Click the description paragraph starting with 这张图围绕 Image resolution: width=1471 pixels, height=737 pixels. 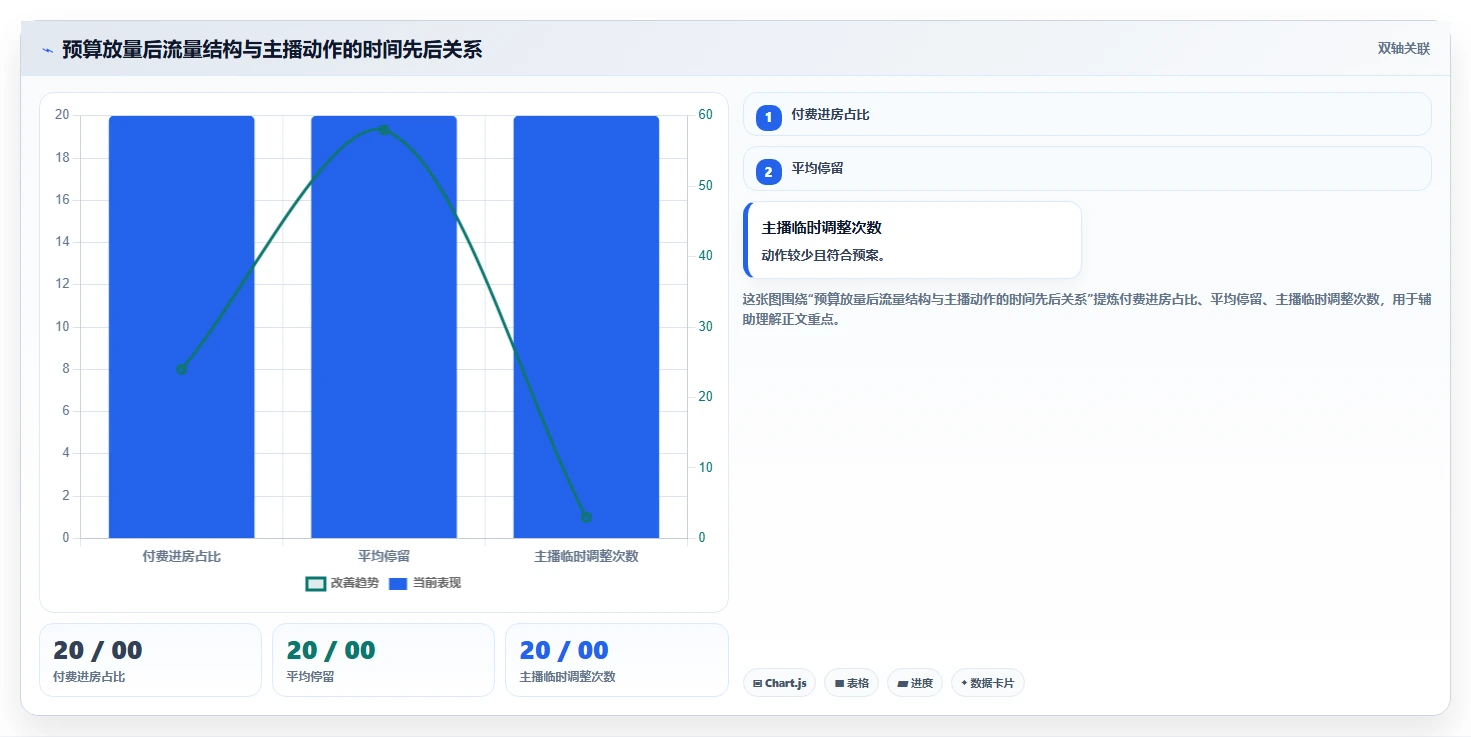[1087, 310]
